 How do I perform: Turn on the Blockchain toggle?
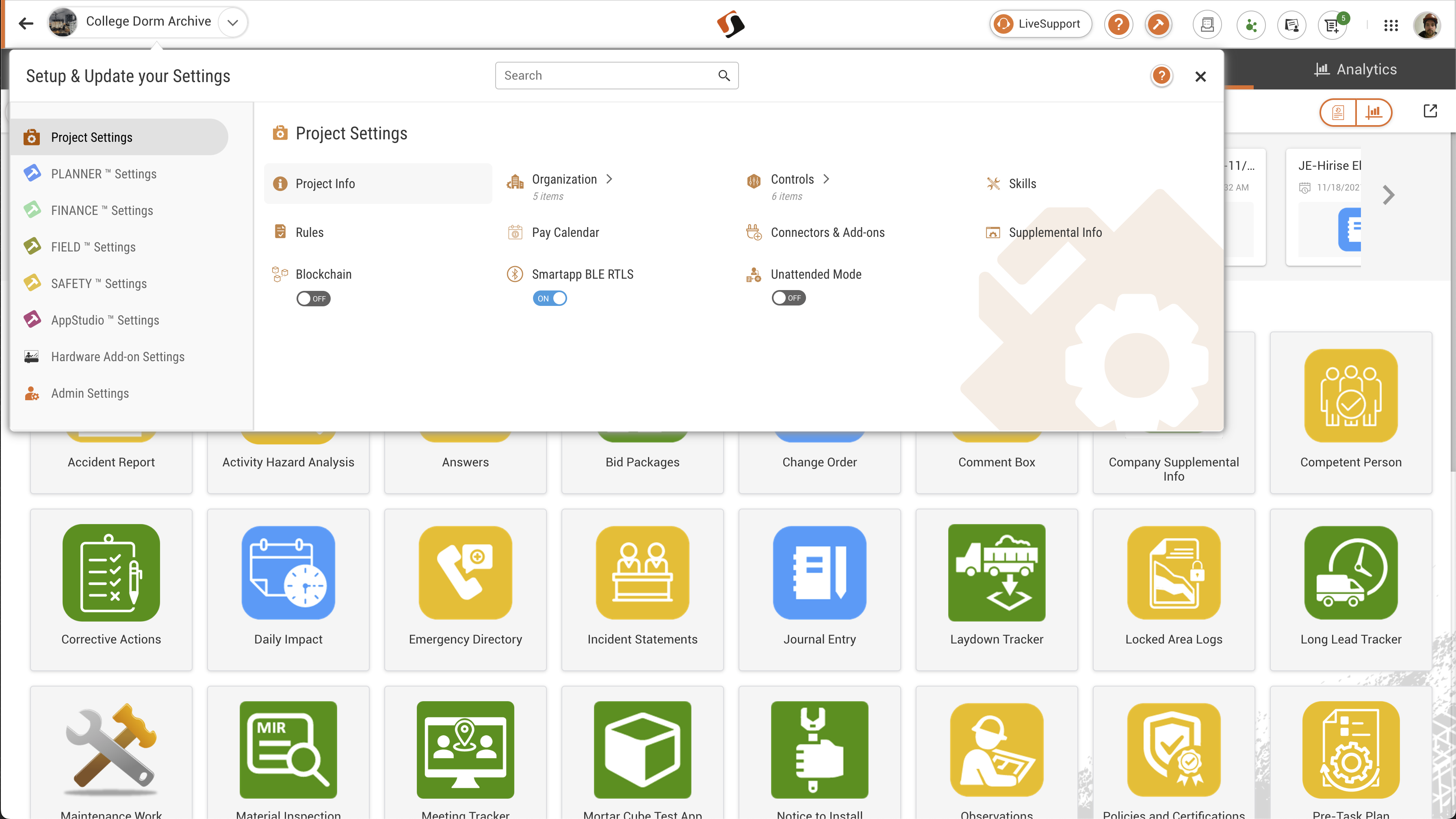click(313, 299)
